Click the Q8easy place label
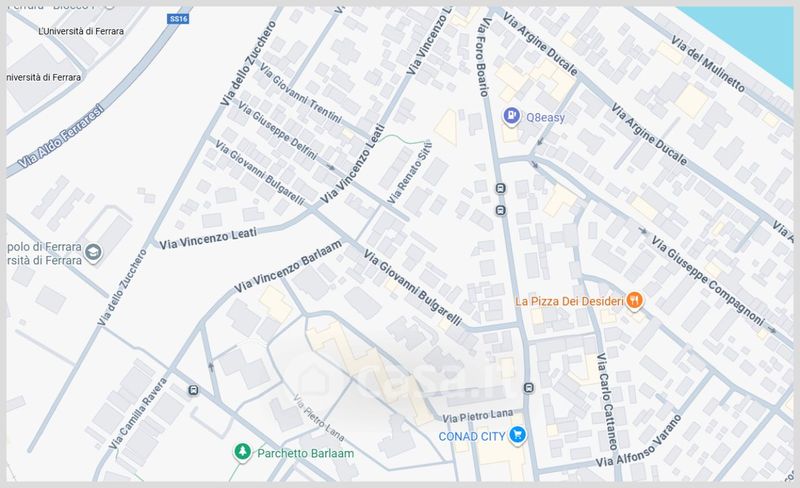800x488 pixels. (545, 117)
